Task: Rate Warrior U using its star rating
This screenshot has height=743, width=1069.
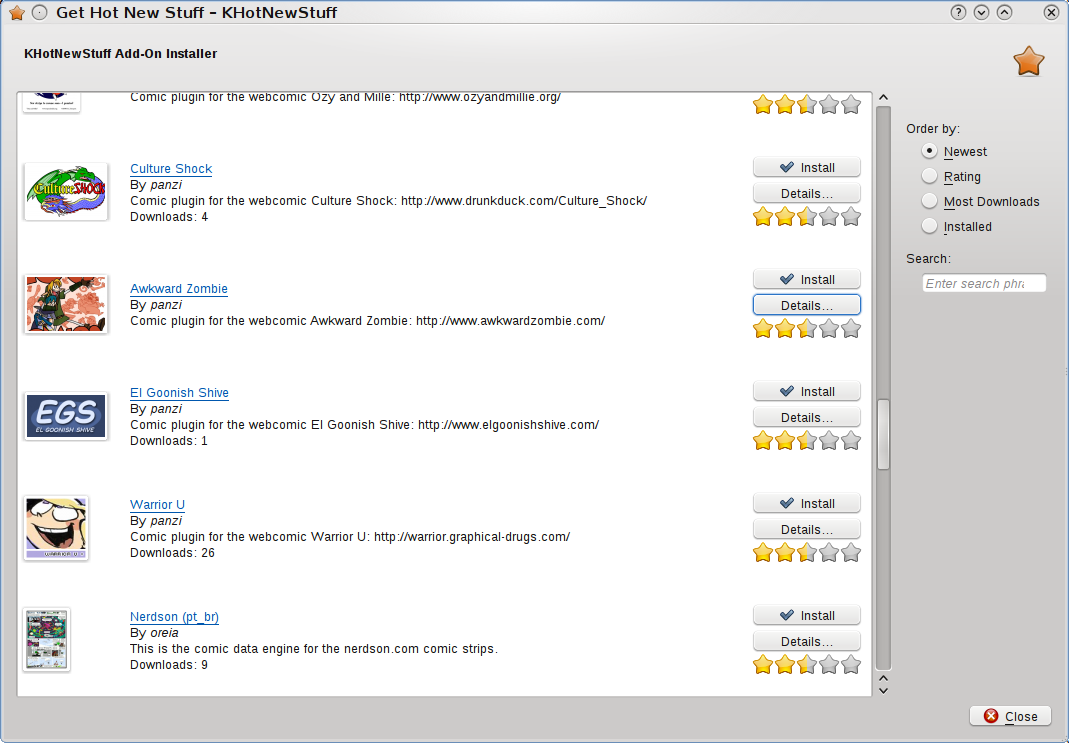Action: point(807,553)
